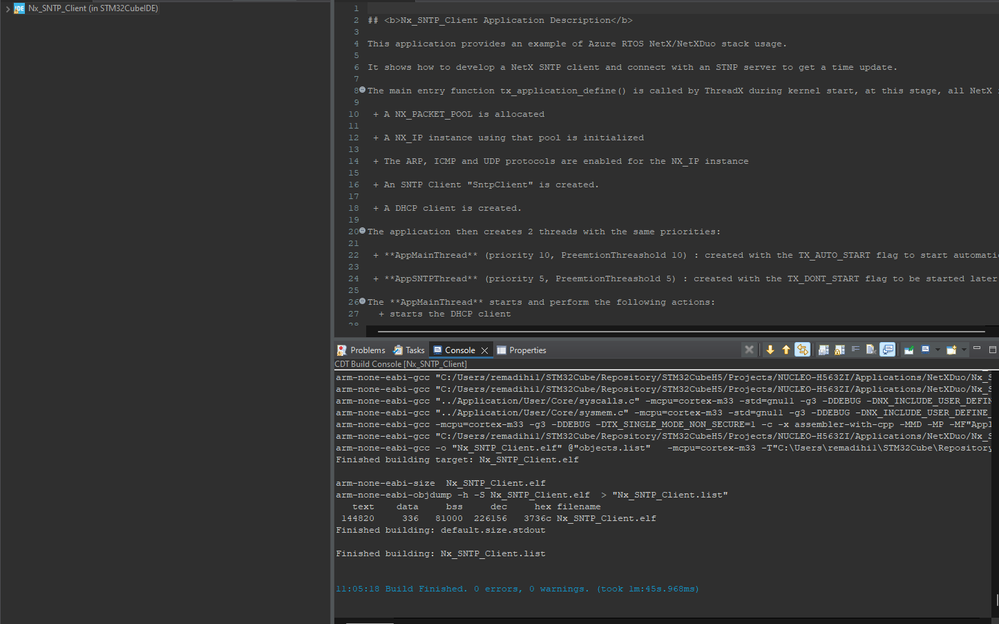Close the Console tab
Screen dimensions: 999x624
484,351
